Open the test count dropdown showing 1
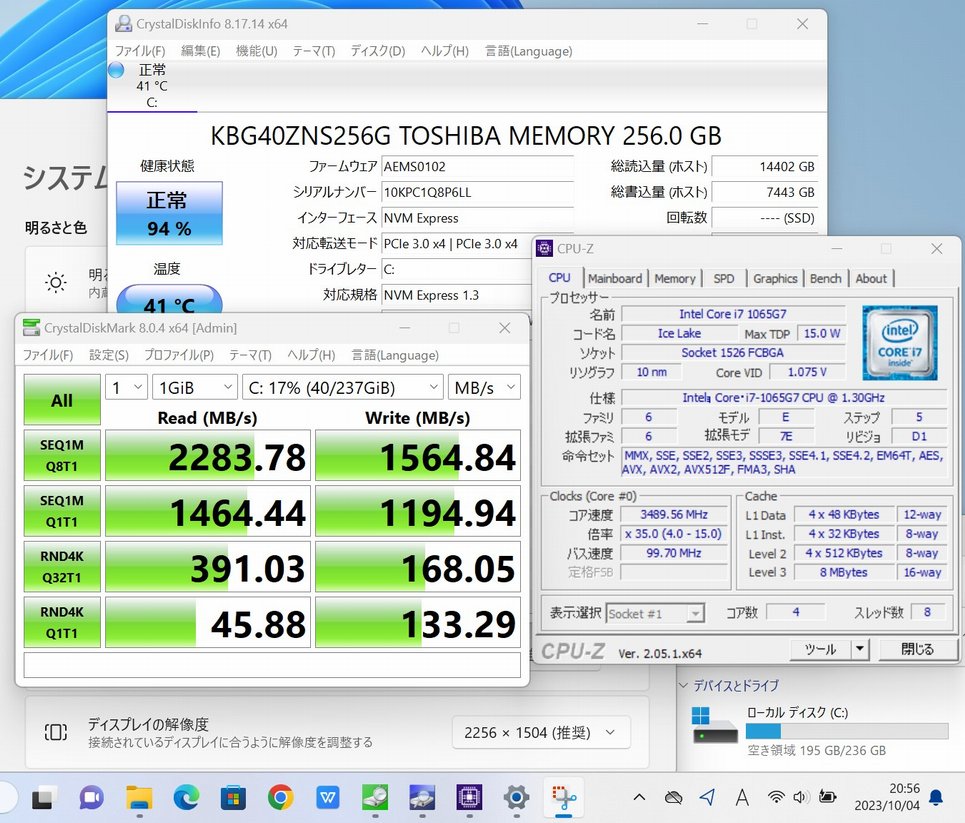Image resolution: width=965 pixels, height=823 pixels. pos(126,388)
